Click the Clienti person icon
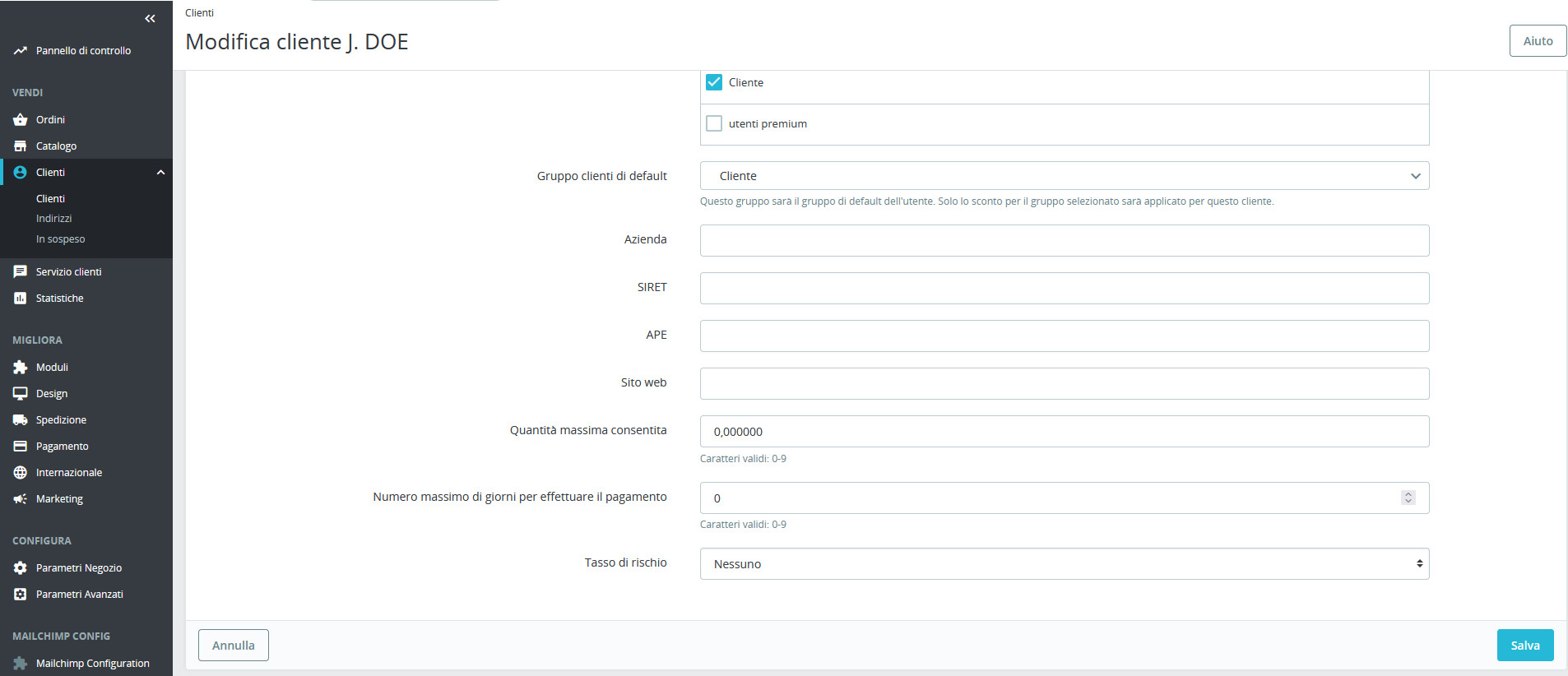The image size is (1568, 676). tap(21, 173)
